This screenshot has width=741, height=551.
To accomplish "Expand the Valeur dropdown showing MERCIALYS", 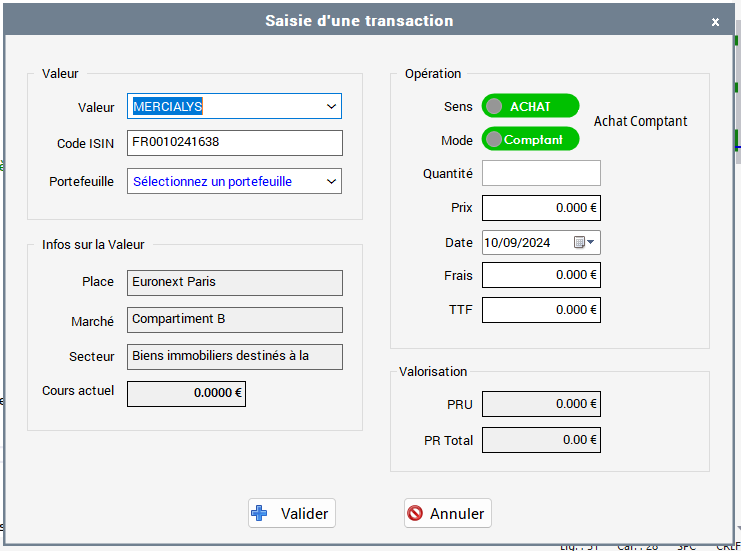I will [331, 106].
